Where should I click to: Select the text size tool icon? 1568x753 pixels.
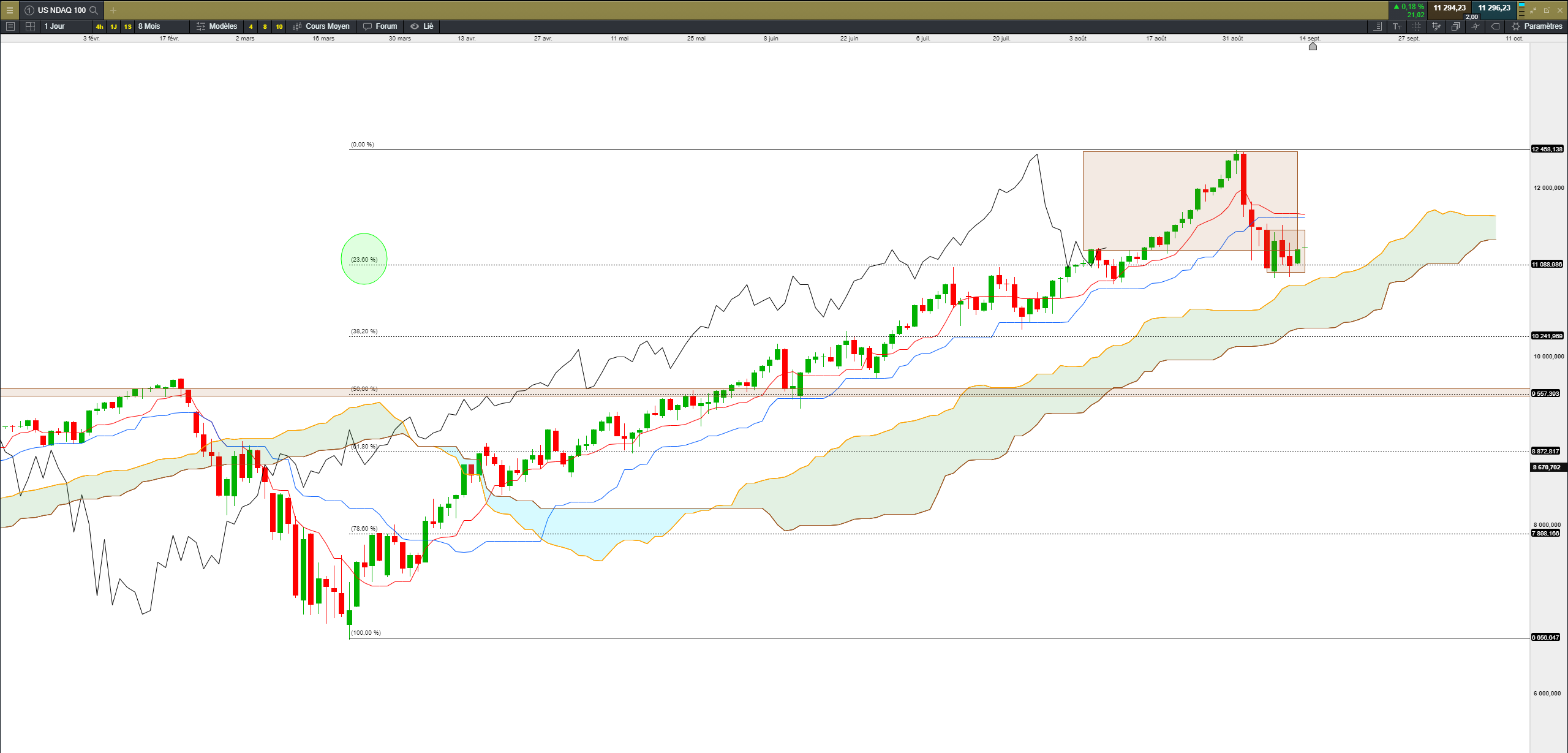1397,26
